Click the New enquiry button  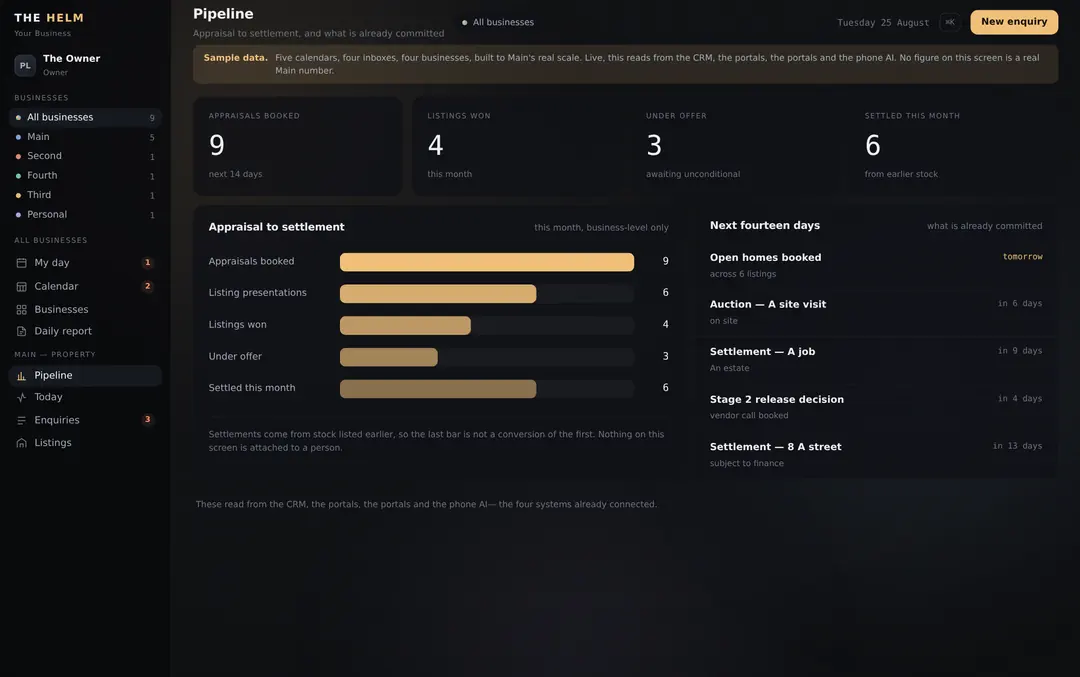(1014, 22)
